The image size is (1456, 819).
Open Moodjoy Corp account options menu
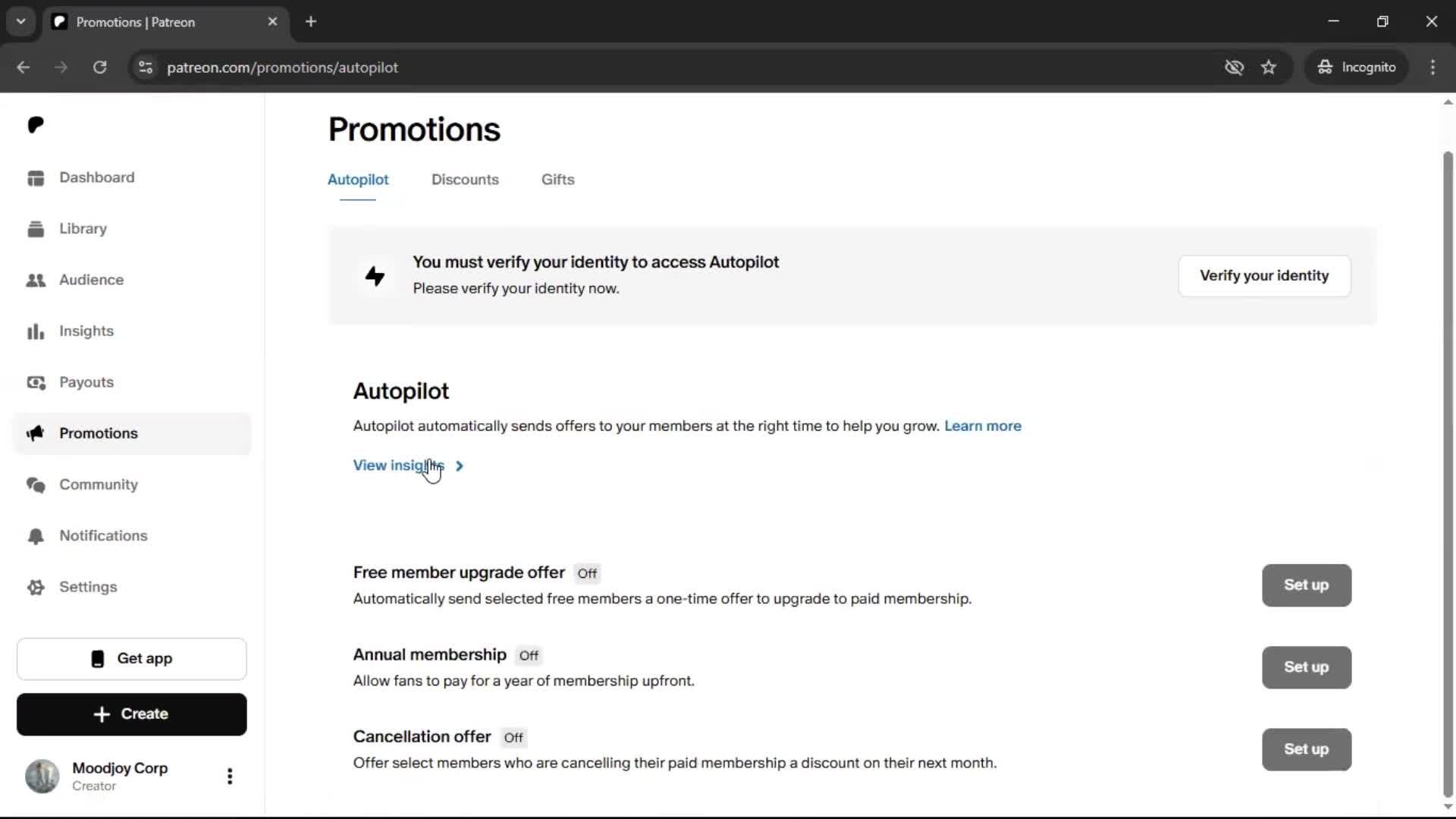coord(230,776)
